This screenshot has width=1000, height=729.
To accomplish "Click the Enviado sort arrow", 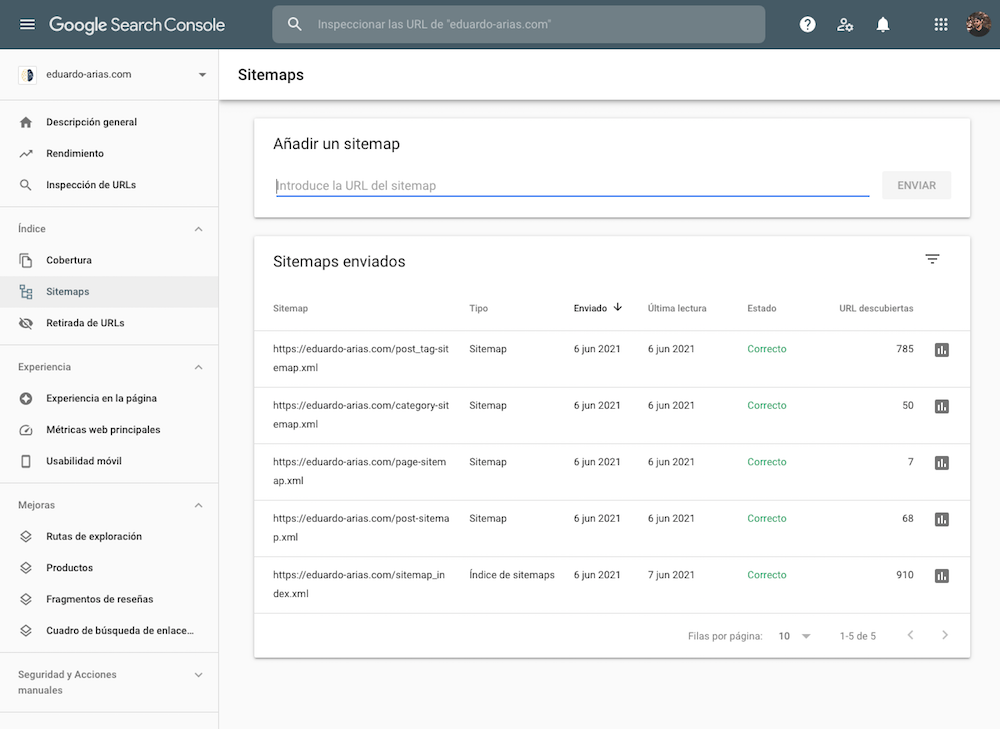I will 617,307.
